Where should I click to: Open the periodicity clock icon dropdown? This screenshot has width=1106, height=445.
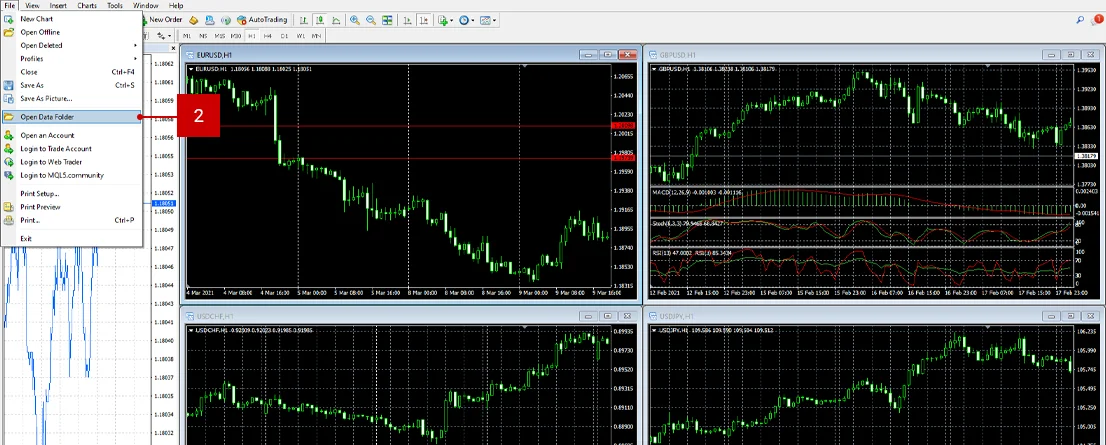tap(467, 20)
